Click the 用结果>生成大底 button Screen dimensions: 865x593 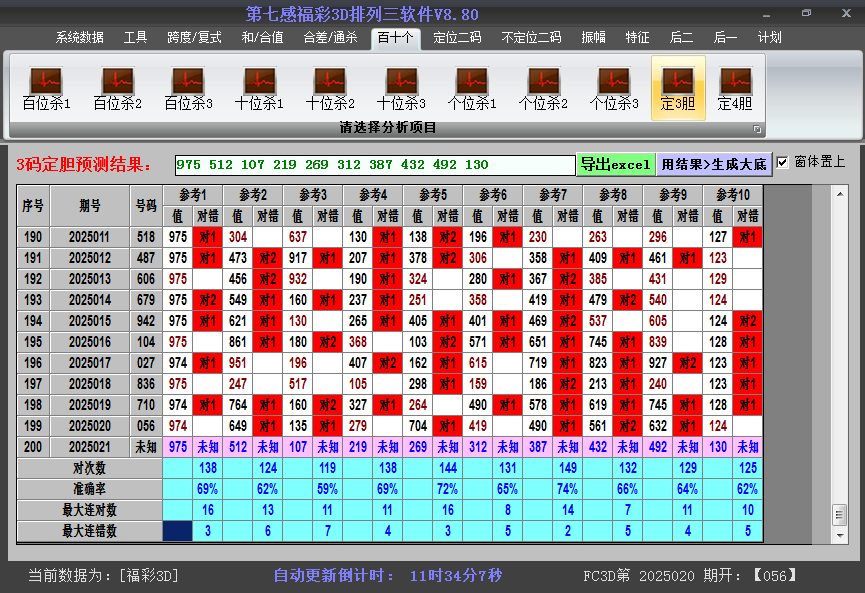(x=714, y=164)
